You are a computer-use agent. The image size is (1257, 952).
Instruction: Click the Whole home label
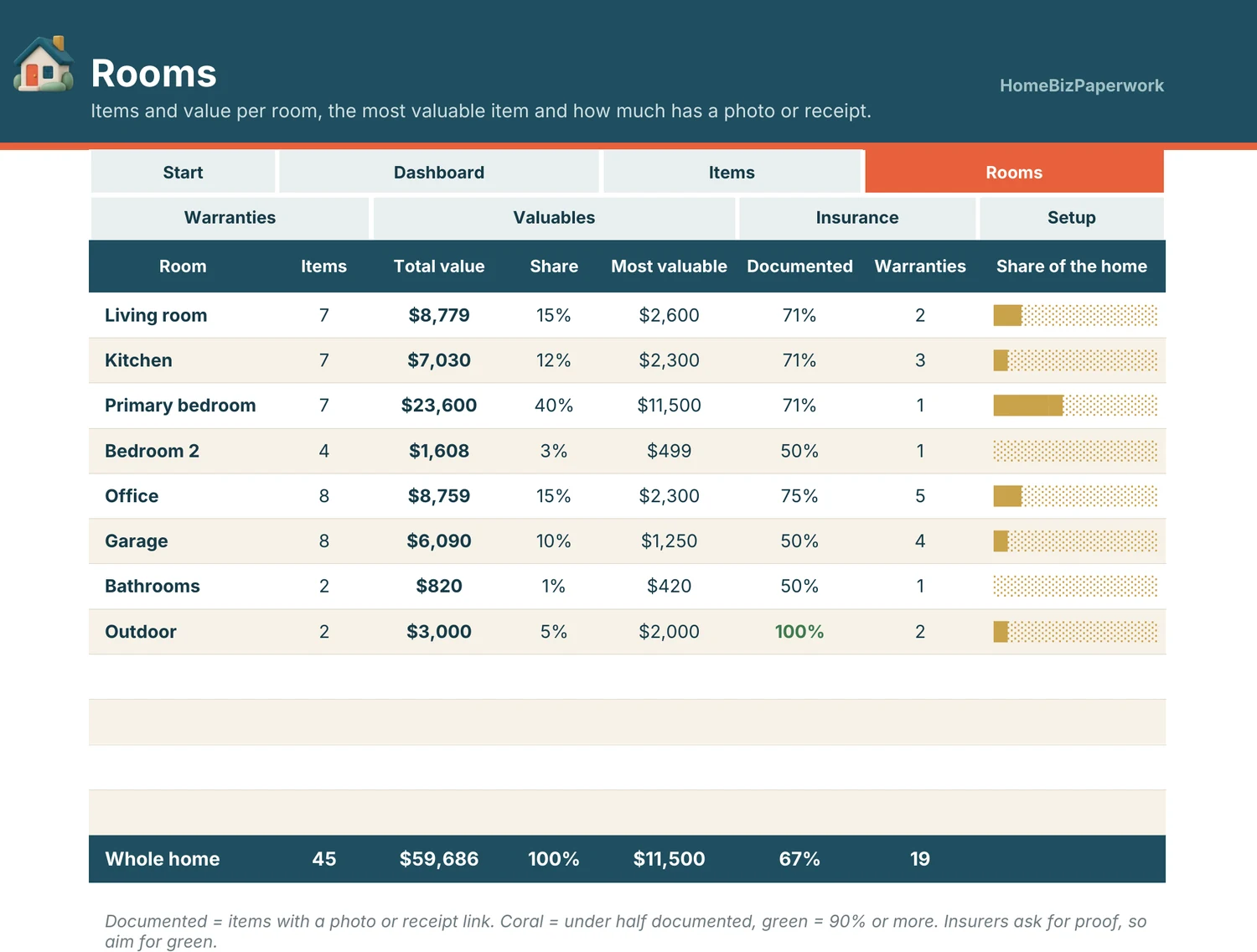pyautogui.click(x=163, y=859)
